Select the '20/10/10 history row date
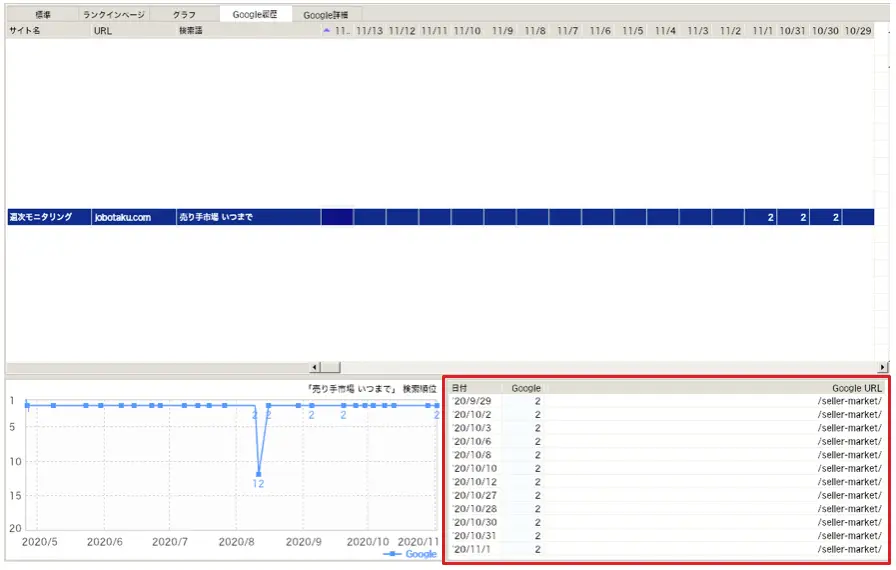Screen dimensions: 896x570 [x=475, y=468]
